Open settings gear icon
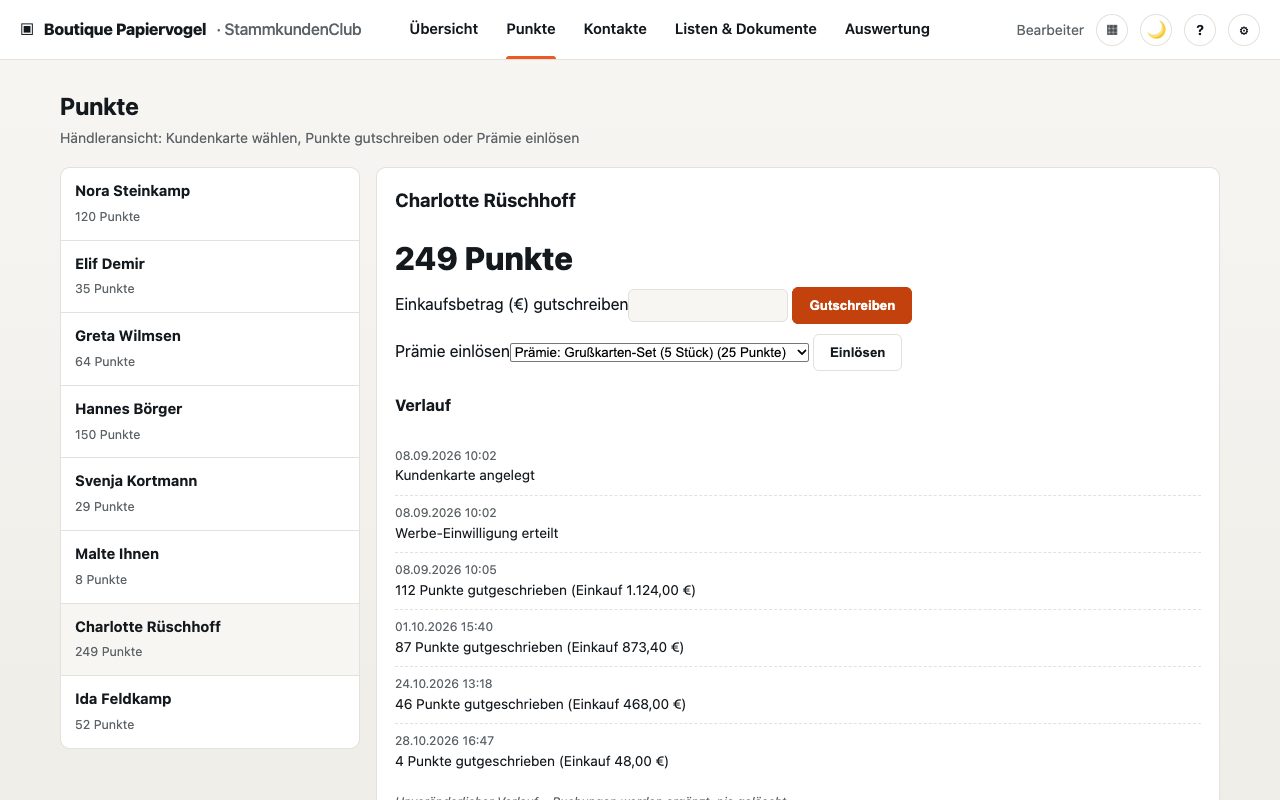The image size is (1280, 800). coord(1244,30)
